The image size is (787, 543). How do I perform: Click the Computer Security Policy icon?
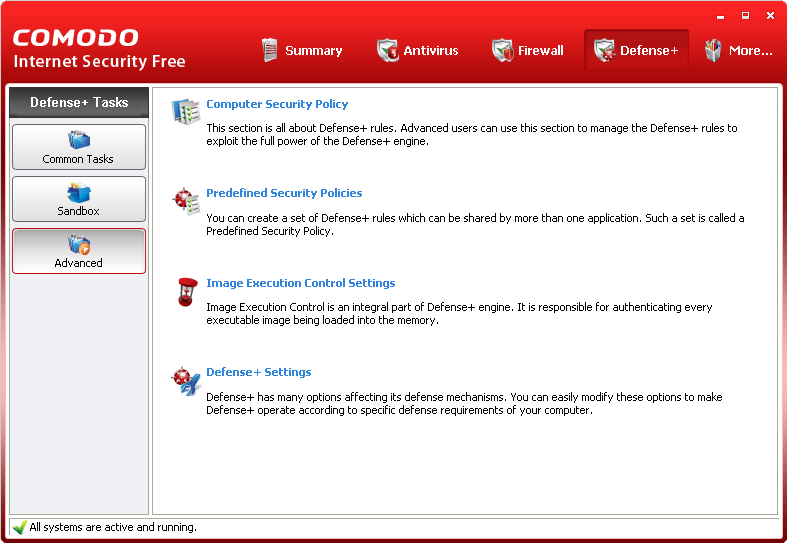coord(186,111)
